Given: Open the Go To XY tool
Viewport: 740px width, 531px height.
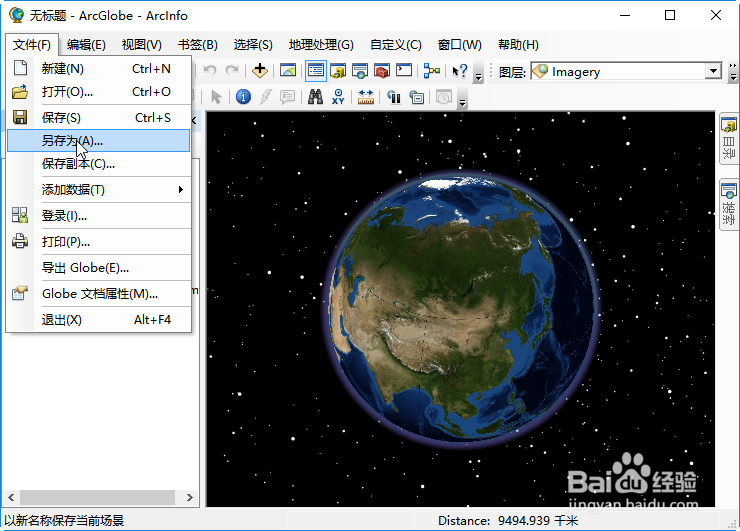Looking at the screenshot, I should 338,97.
